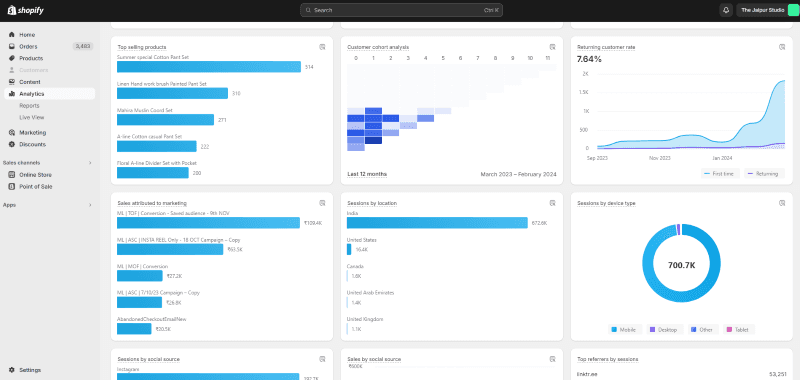
Task: Toggle the Tablet legend entry
Action: point(738,330)
